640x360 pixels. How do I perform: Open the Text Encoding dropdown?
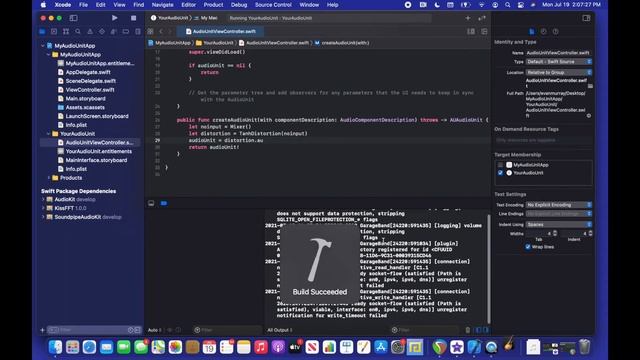pyautogui.click(x=559, y=205)
